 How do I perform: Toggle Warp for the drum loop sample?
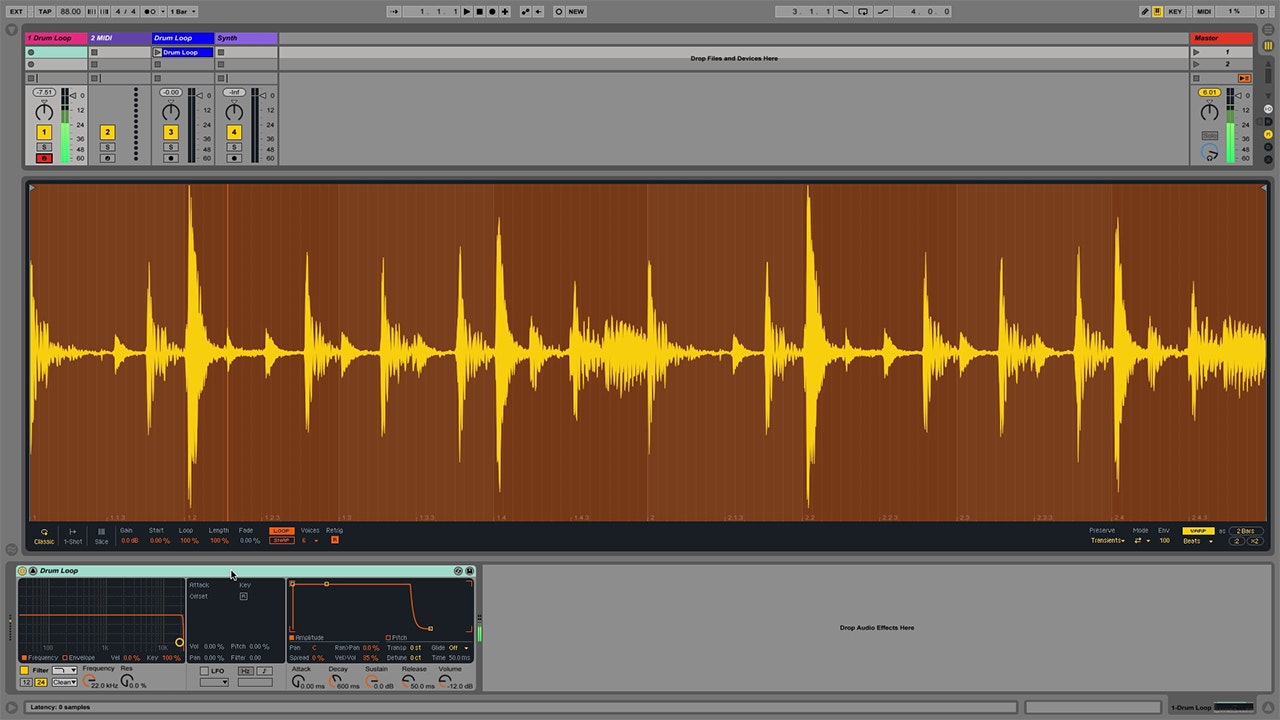[x=1198, y=533]
